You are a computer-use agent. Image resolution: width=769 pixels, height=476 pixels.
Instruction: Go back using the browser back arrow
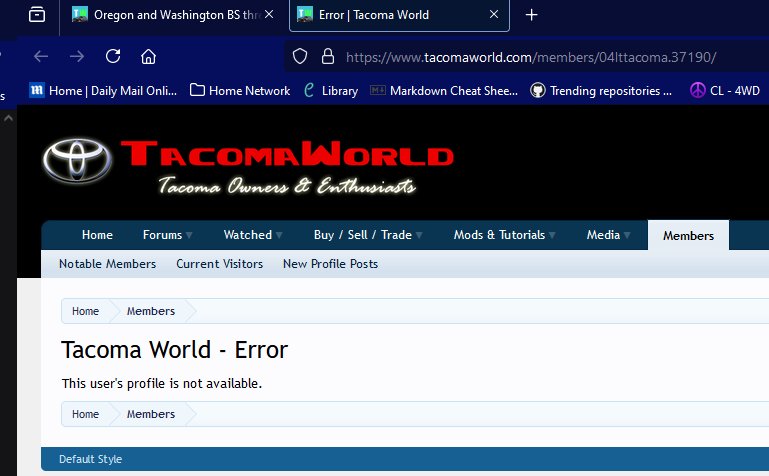pos(41,56)
